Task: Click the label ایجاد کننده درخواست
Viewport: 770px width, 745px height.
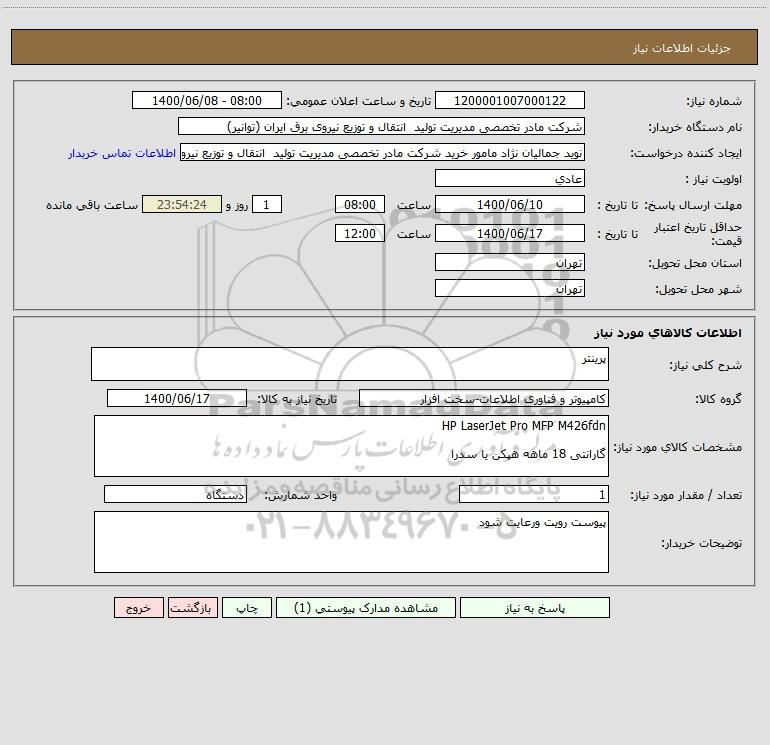Action: tap(686, 154)
